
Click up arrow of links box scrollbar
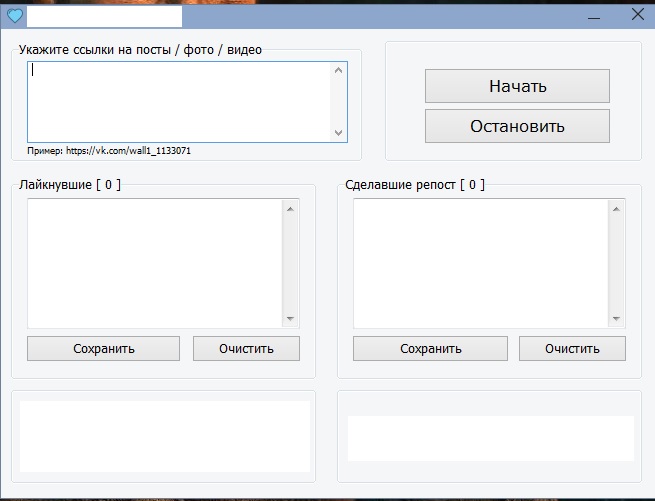click(338, 70)
